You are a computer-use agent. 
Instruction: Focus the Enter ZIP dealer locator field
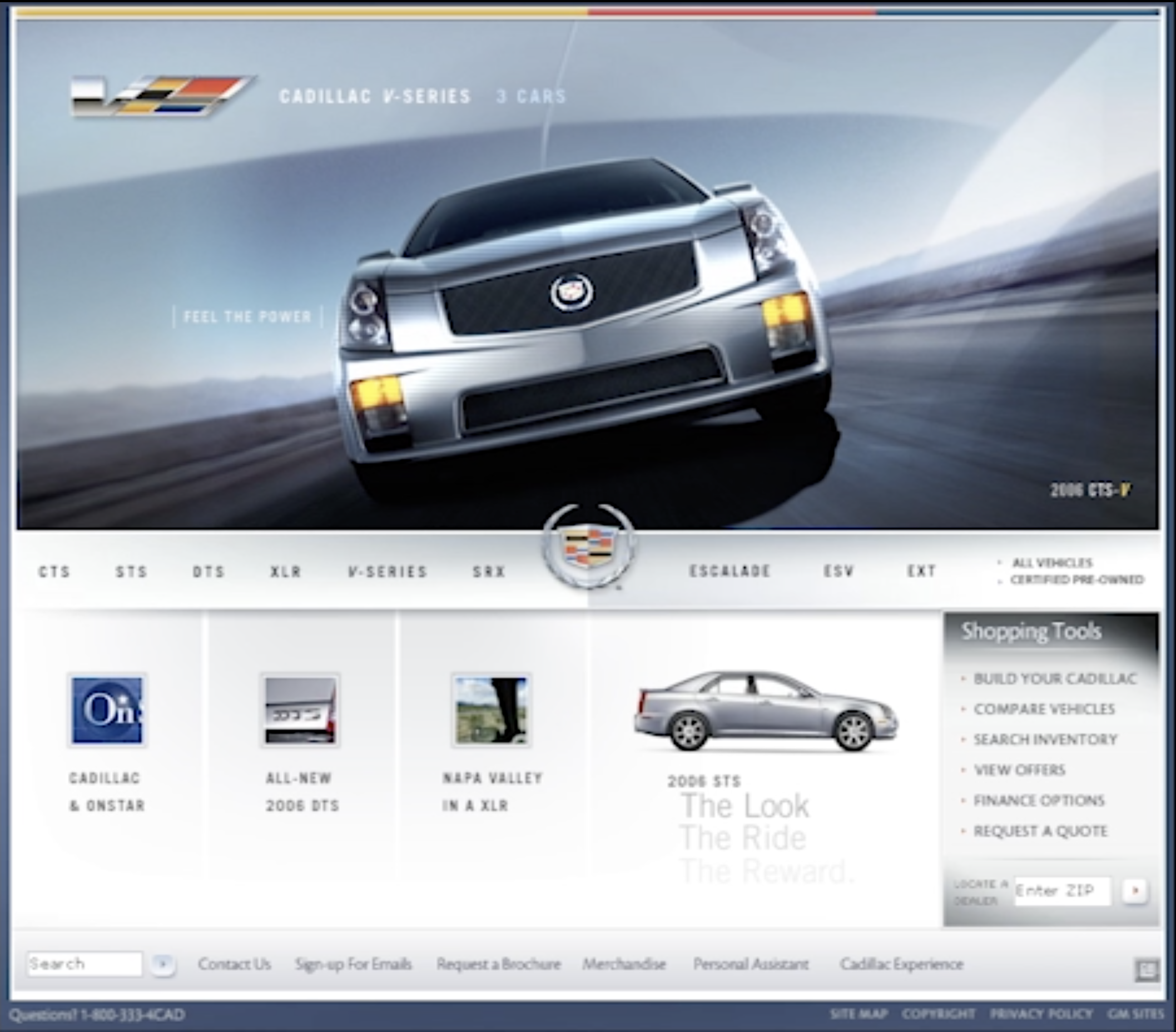[x=1062, y=891]
